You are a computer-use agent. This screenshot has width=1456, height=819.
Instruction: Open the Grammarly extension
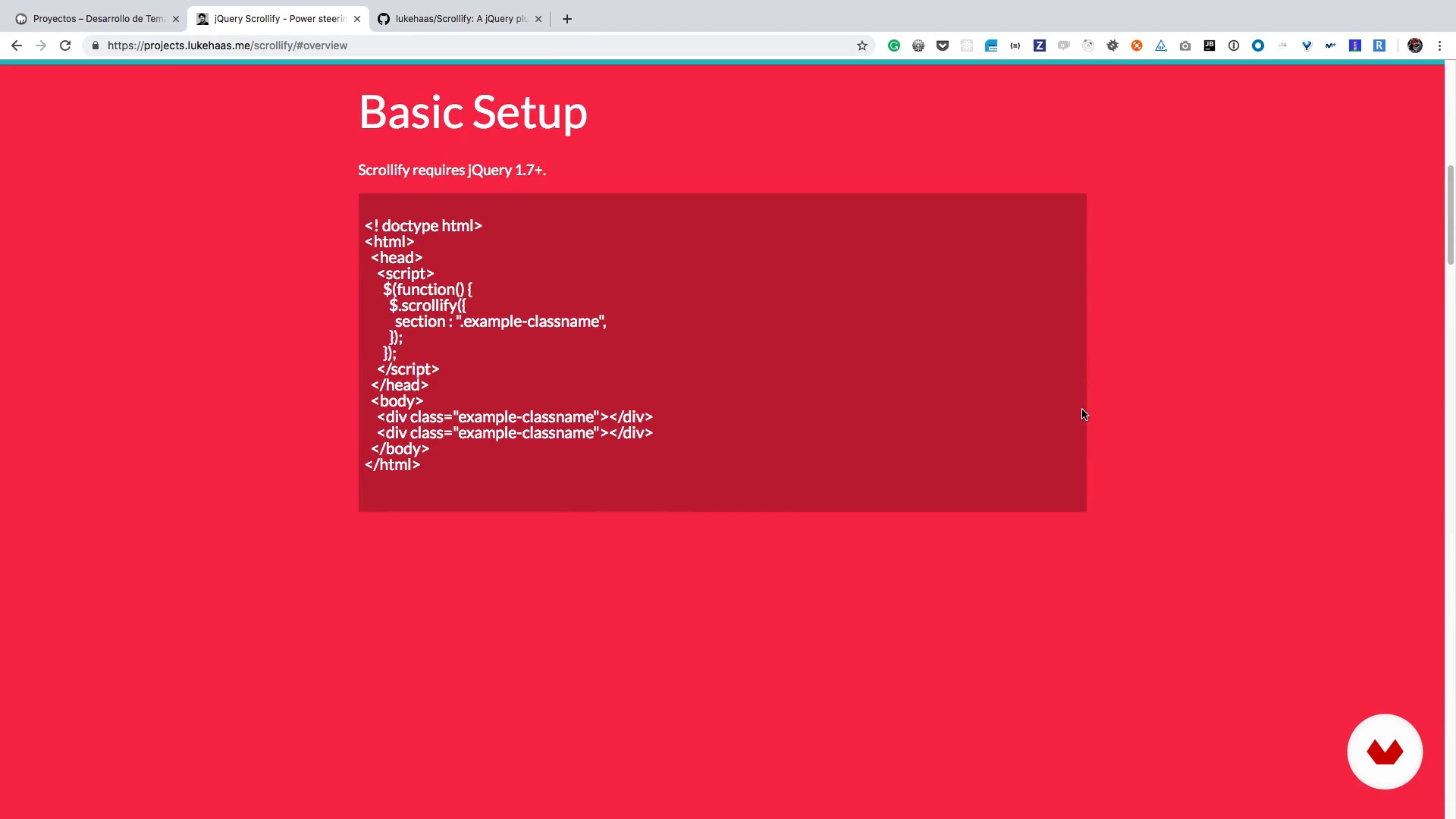pos(894,45)
